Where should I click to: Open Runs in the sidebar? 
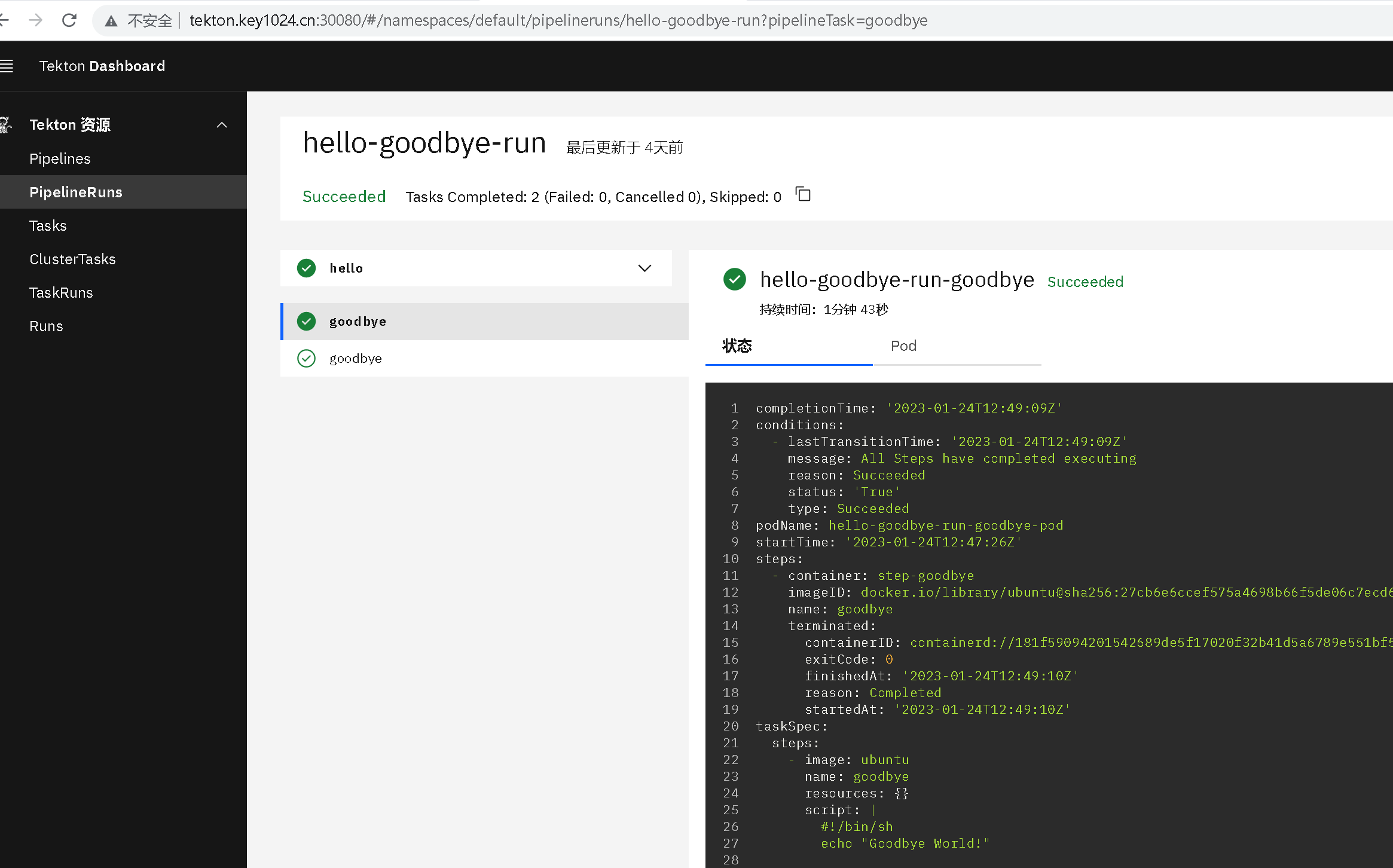(123, 326)
